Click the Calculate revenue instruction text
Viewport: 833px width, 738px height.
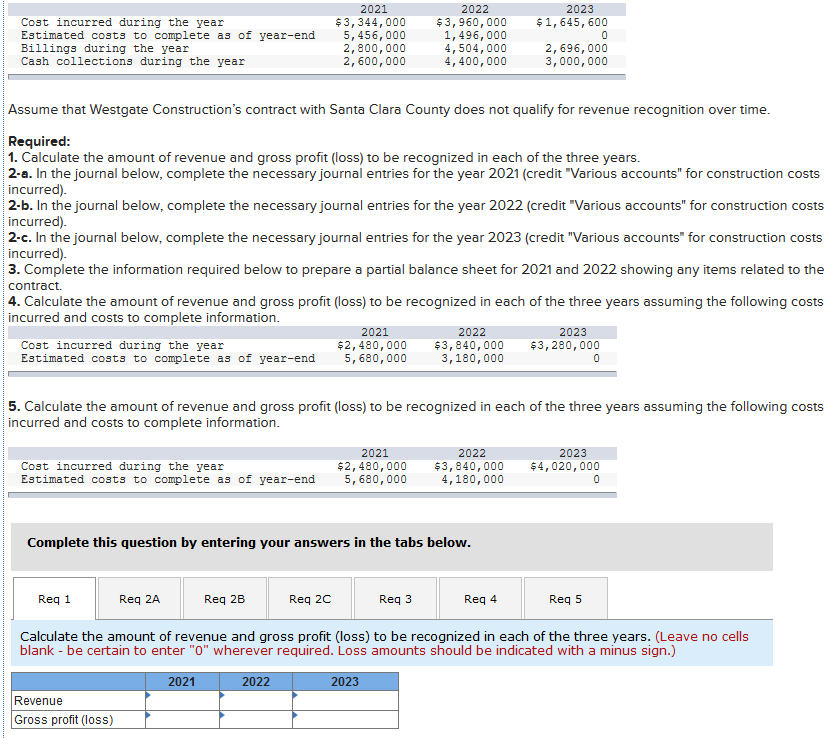(400, 644)
